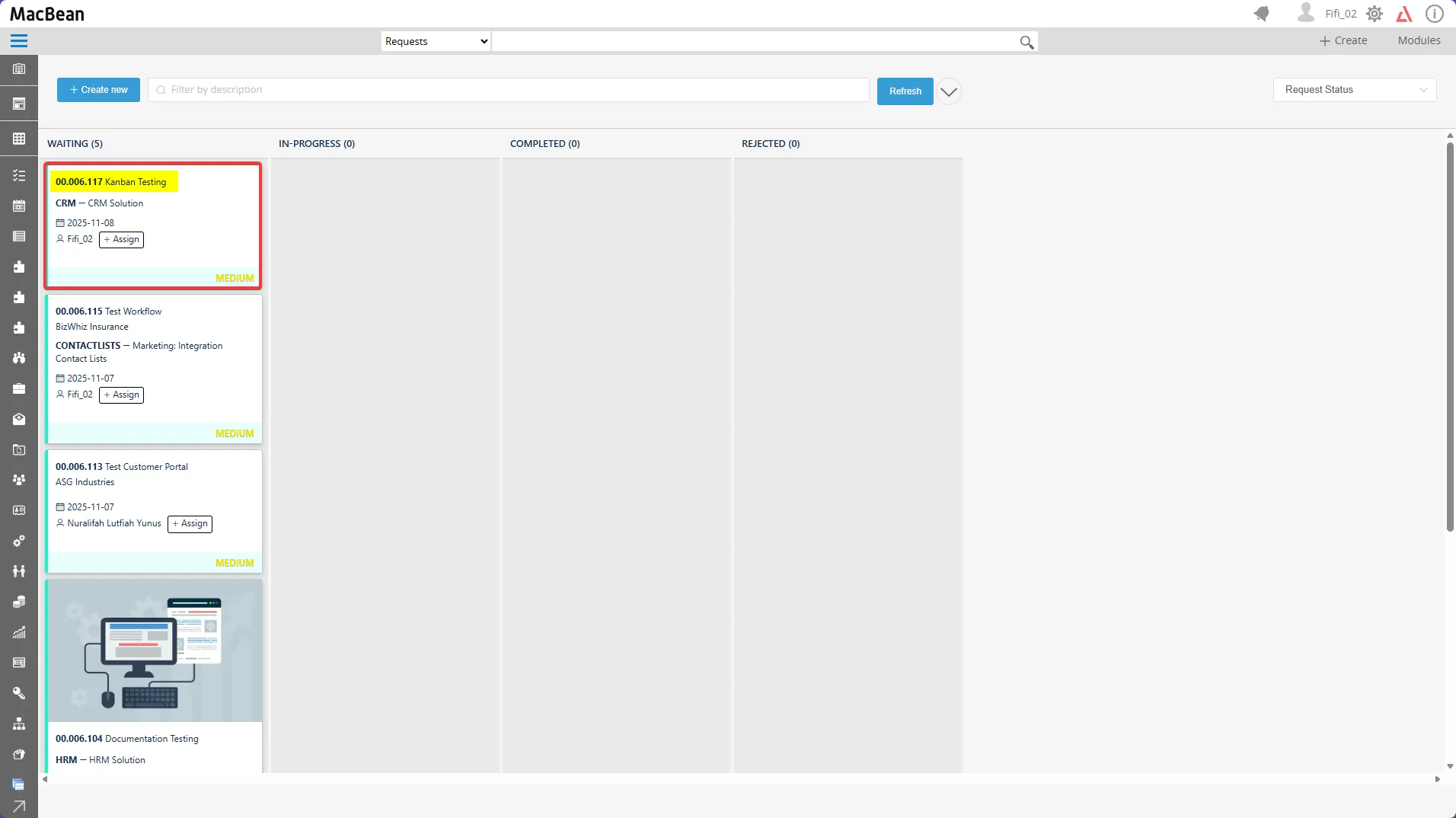The image size is (1456, 818).
Task: Click the Create new button
Action: click(98, 90)
